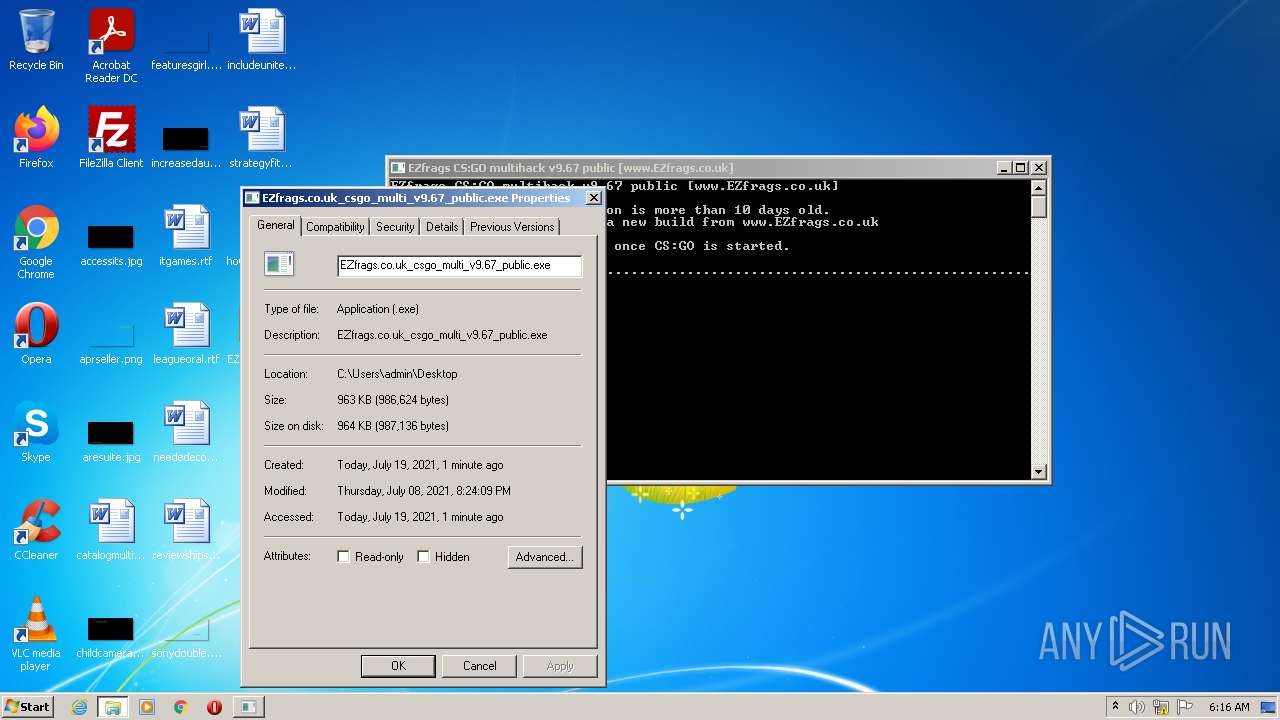Image resolution: width=1280 pixels, height=720 pixels.
Task: Click the Start button
Action: (28, 707)
